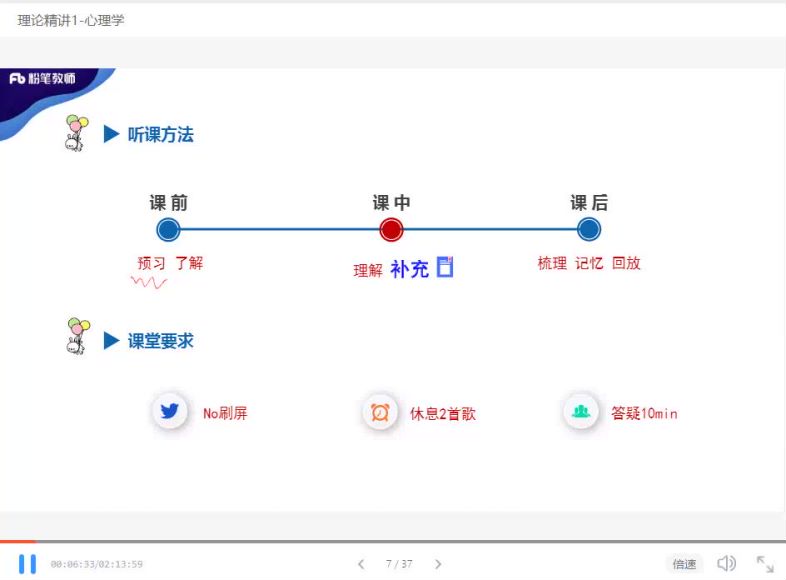786x580 pixels.
Task: Click the red 课中 timeline dot
Action: point(391,230)
